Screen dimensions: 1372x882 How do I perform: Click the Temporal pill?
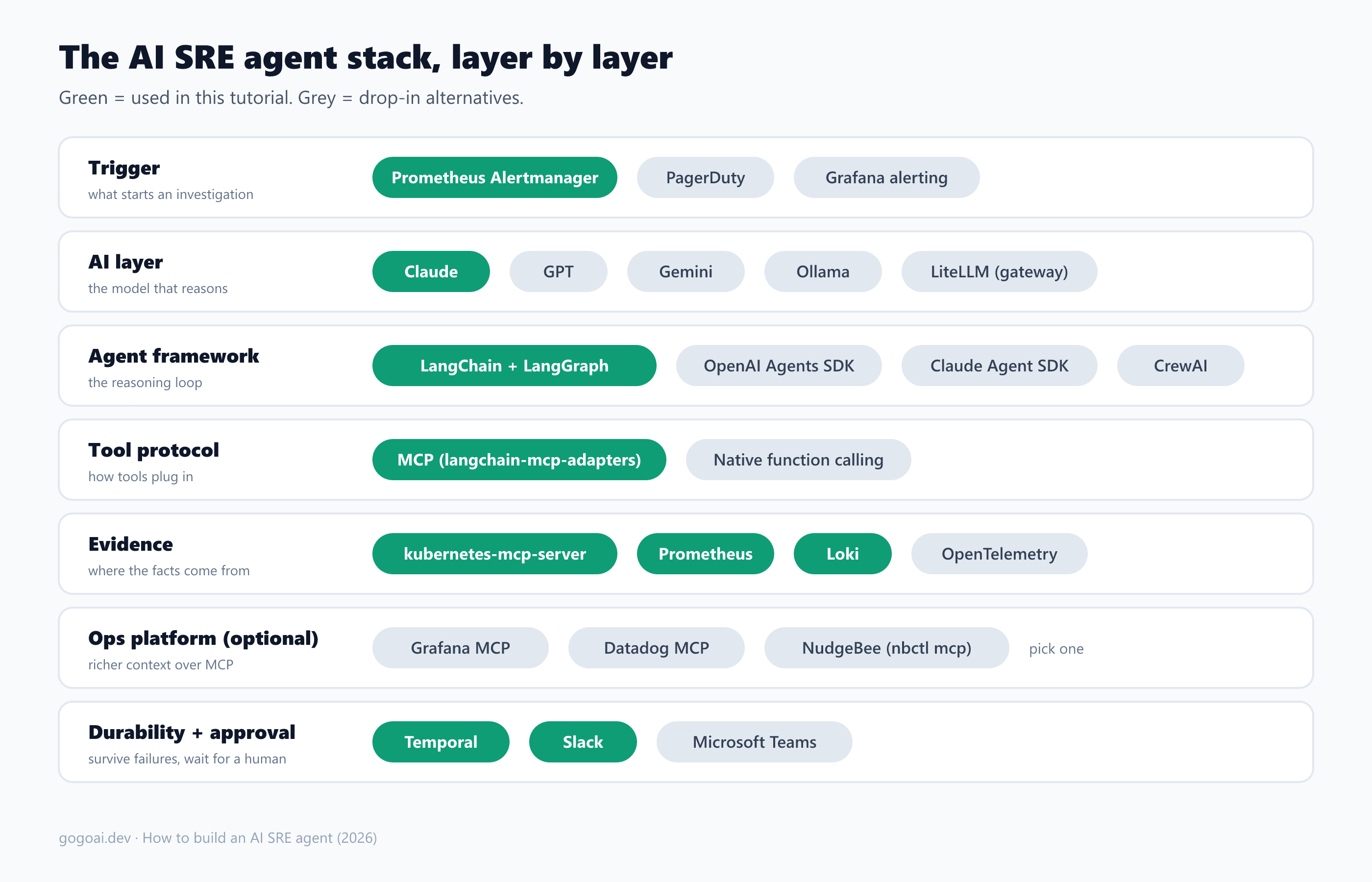pyautogui.click(x=441, y=742)
